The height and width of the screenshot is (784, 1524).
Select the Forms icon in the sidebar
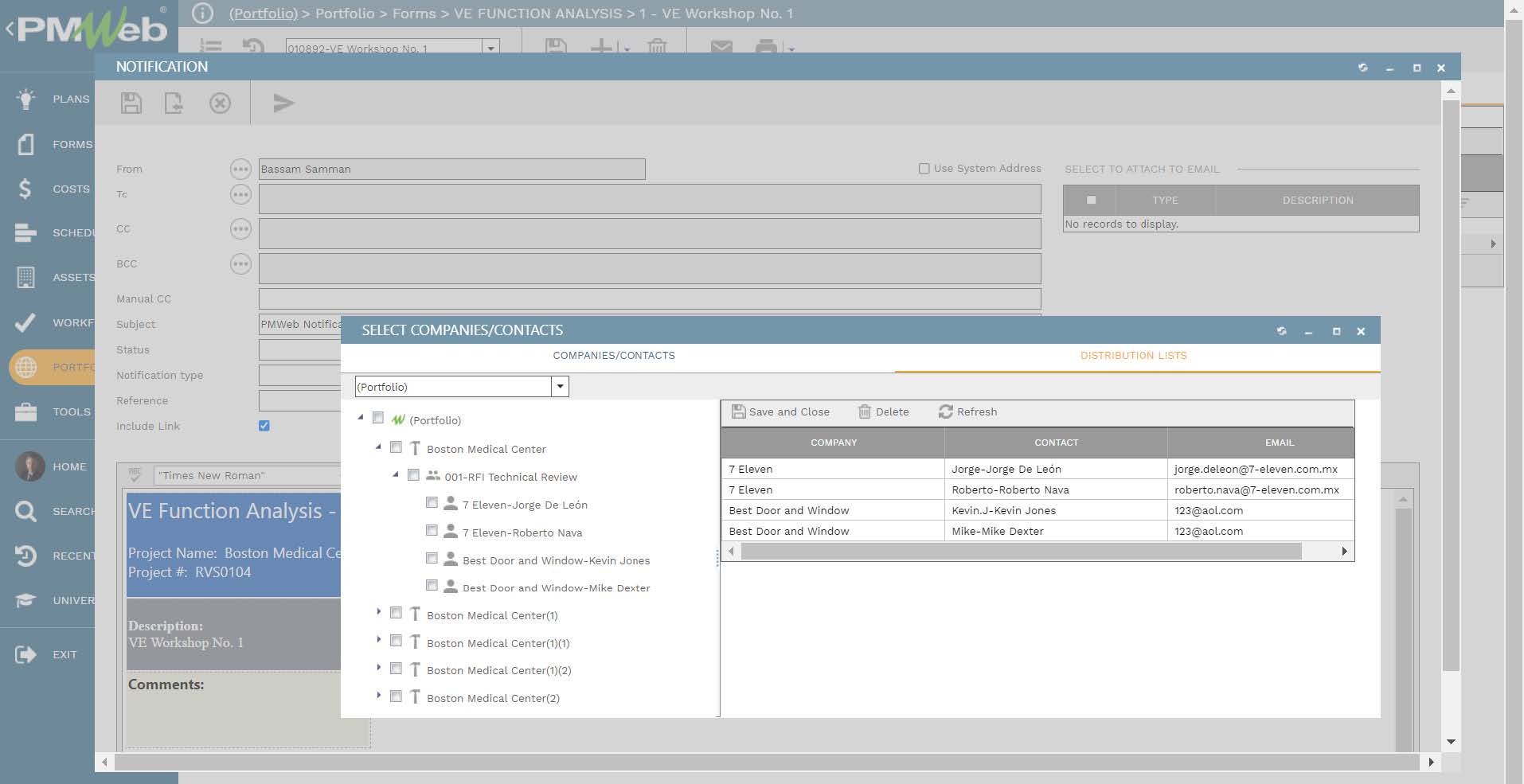point(25,144)
